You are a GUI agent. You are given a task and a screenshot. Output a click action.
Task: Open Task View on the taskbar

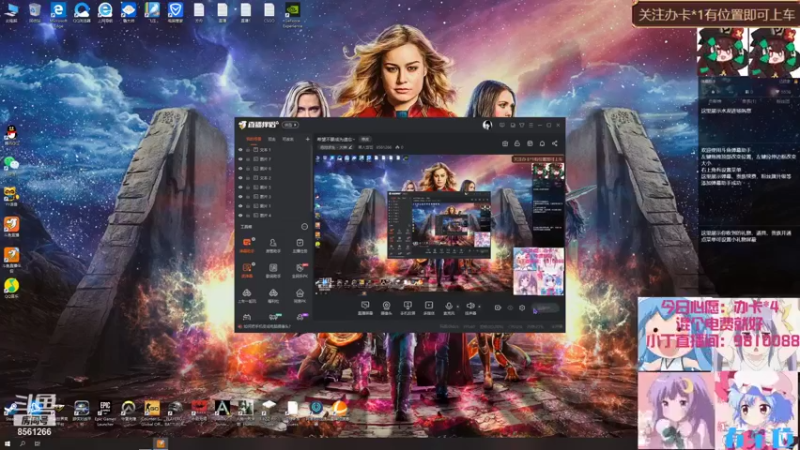pos(37,444)
